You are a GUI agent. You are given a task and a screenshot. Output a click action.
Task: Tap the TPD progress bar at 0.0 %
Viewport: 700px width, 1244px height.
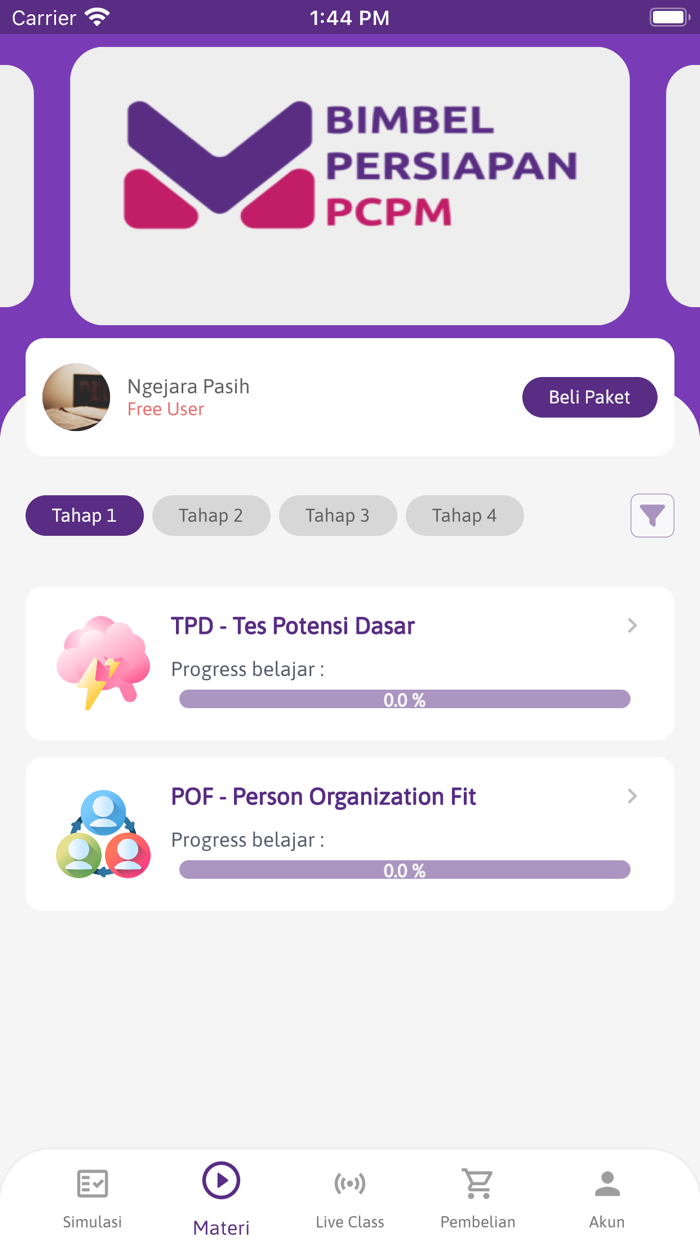coord(405,699)
